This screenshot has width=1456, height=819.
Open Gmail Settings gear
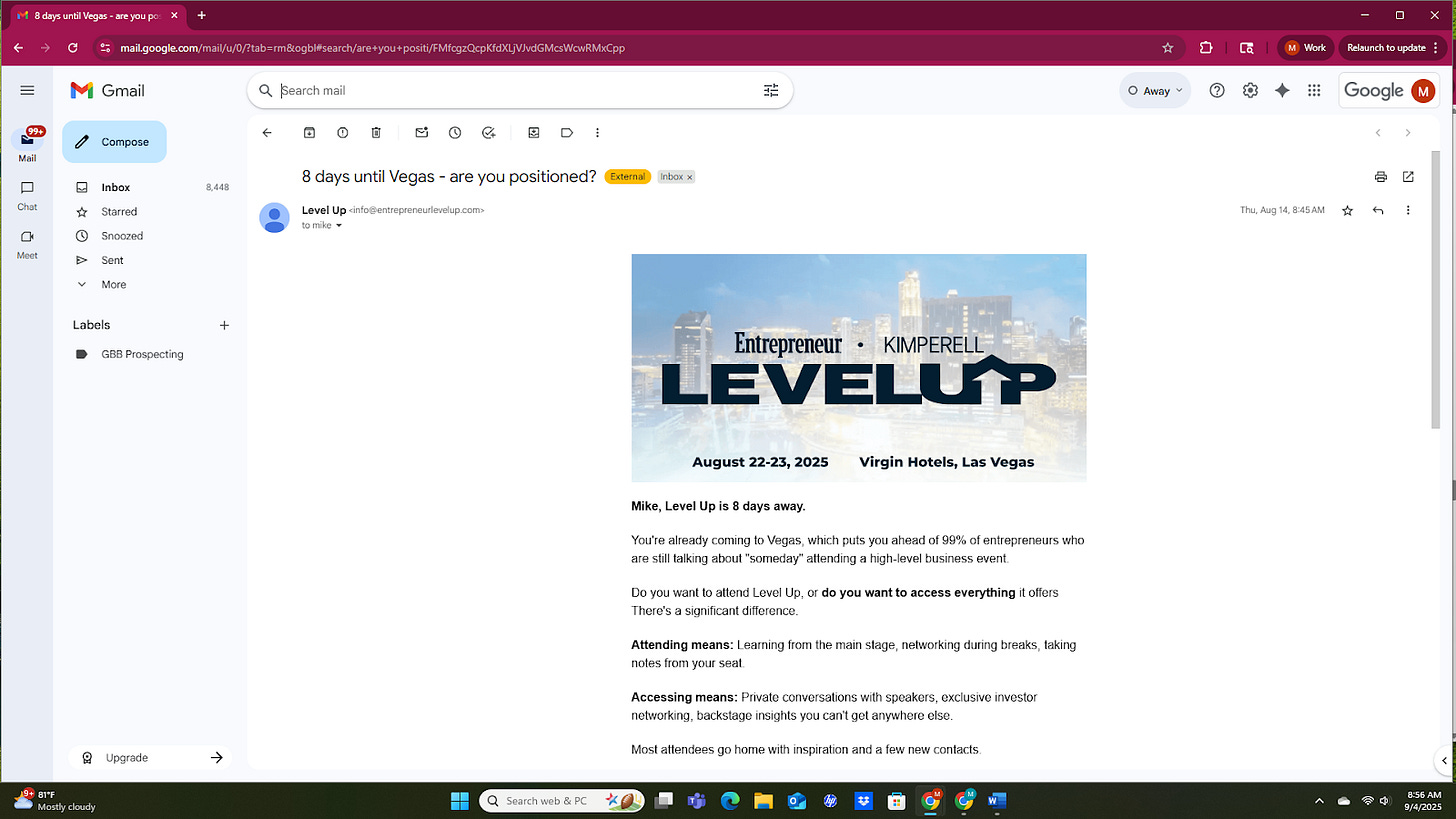1250,90
